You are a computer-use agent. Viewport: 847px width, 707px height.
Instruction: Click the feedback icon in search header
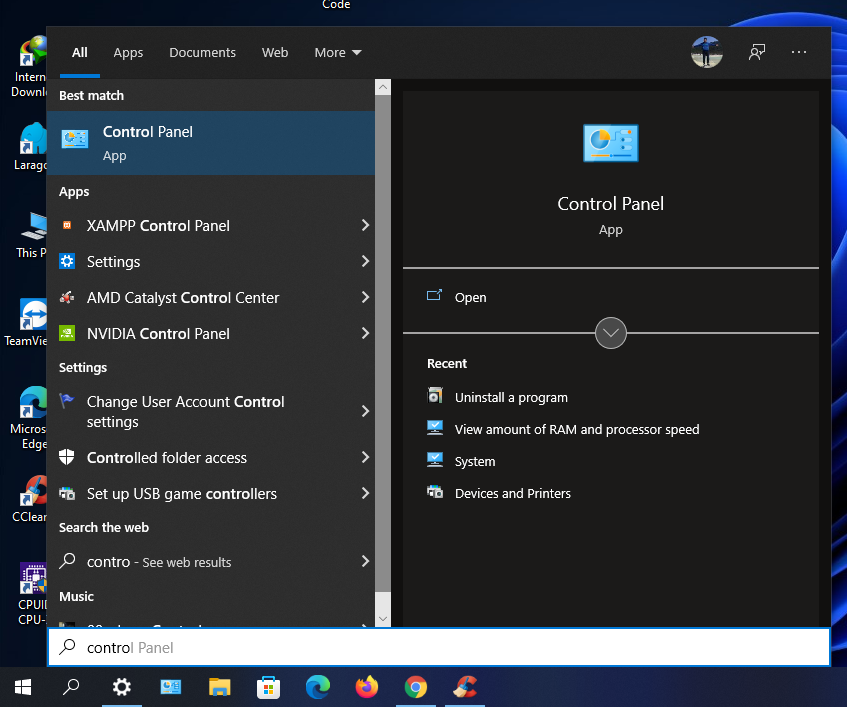point(757,53)
